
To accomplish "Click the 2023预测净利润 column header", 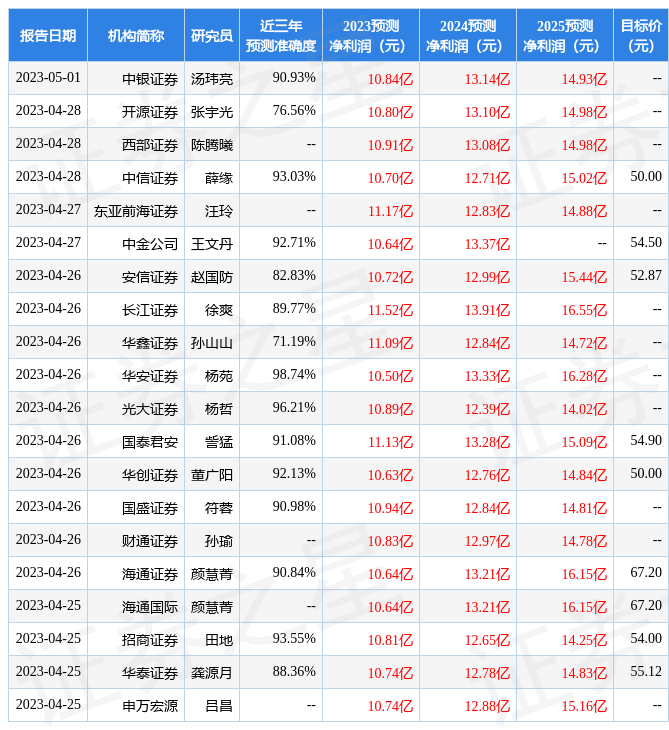I will (x=370, y=35).
